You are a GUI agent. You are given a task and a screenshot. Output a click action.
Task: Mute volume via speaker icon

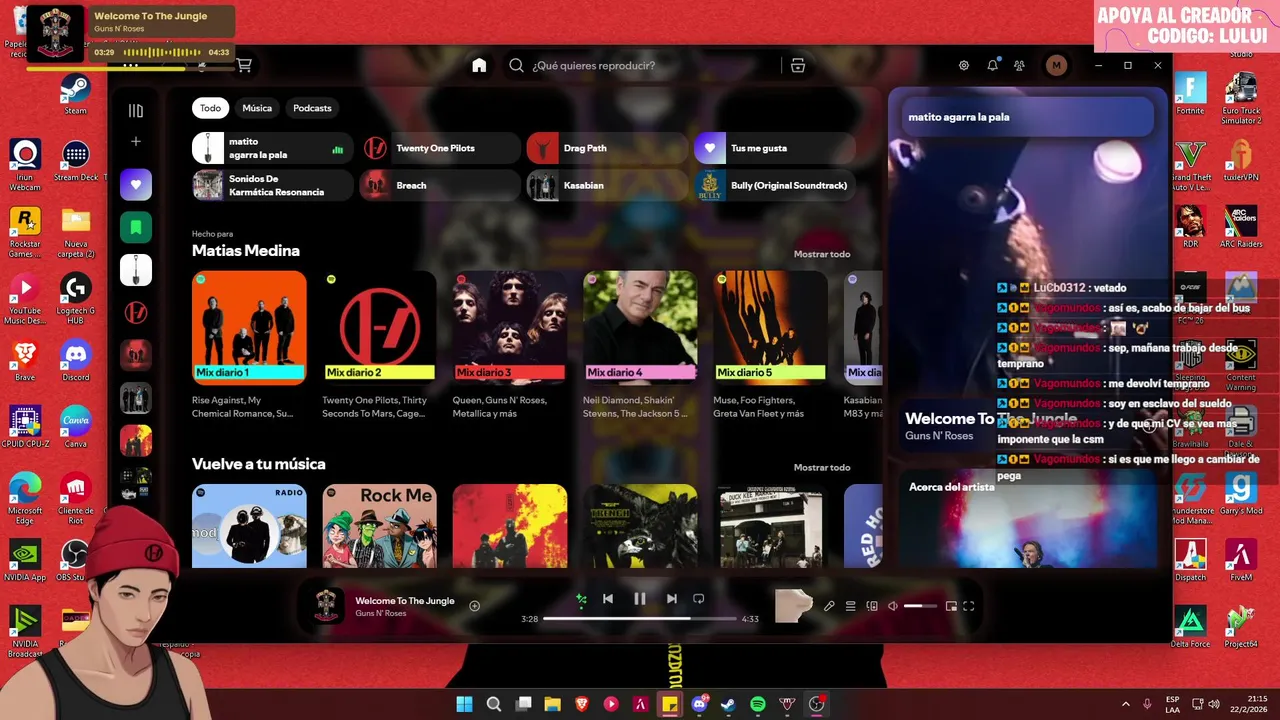893,606
